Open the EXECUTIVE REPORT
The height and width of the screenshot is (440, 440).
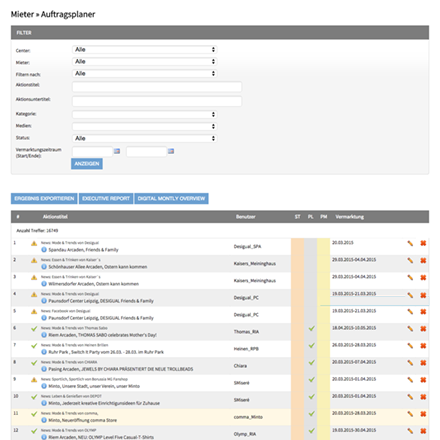point(106,199)
